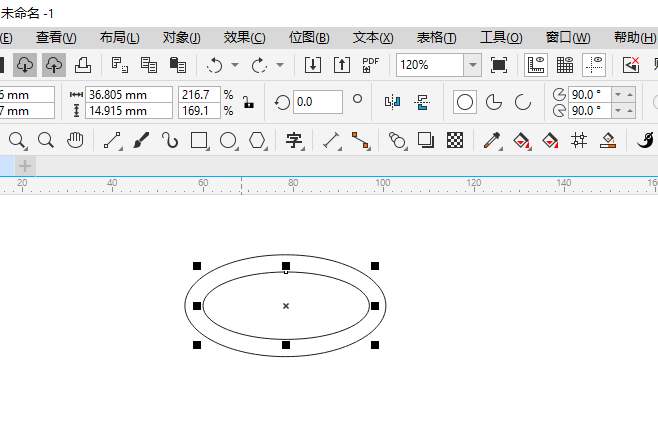Click the cloud download icon

(25, 65)
